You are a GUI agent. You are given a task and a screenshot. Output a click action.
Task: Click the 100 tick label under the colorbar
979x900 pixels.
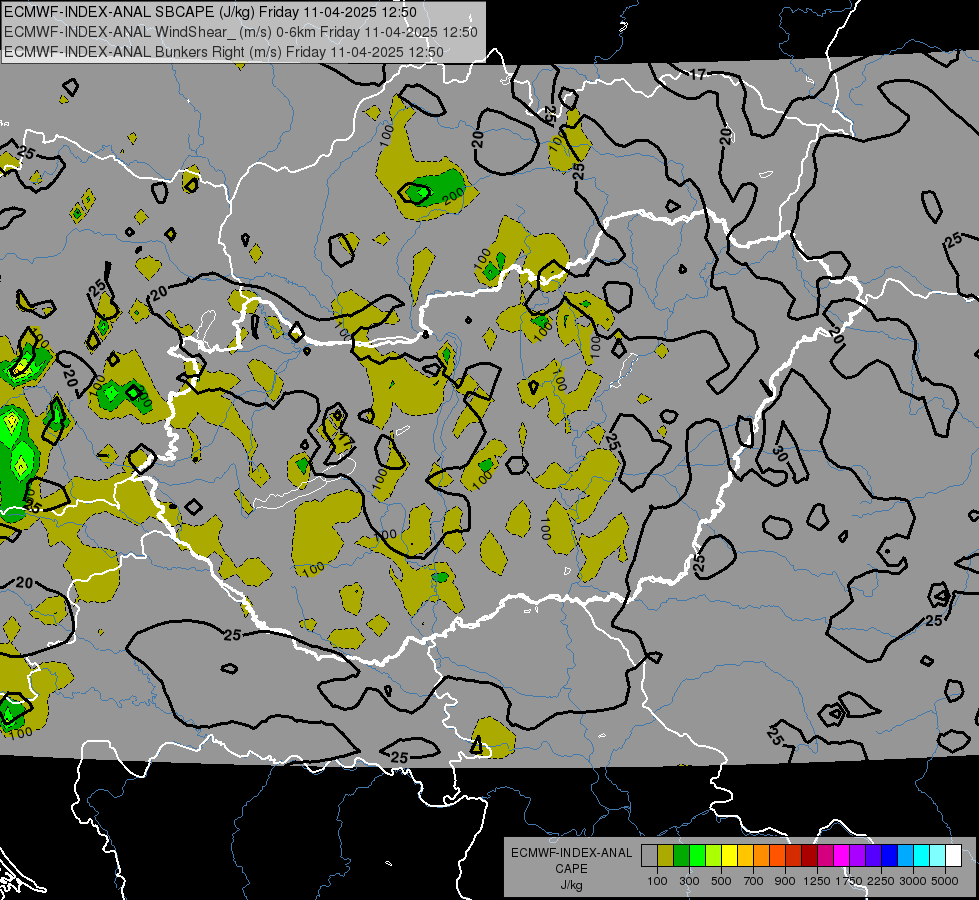click(657, 881)
